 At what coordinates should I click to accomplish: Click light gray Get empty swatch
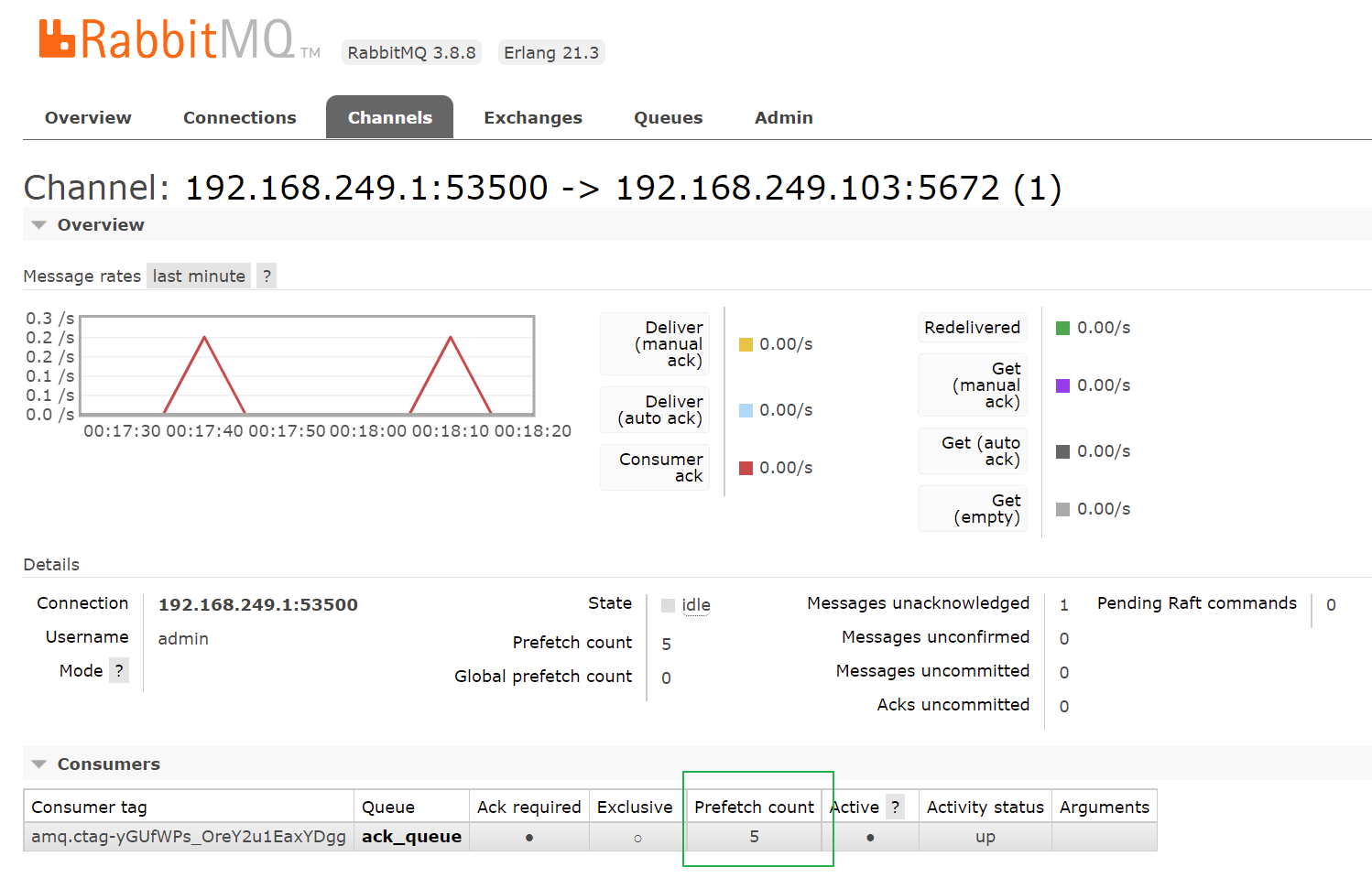click(1062, 509)
